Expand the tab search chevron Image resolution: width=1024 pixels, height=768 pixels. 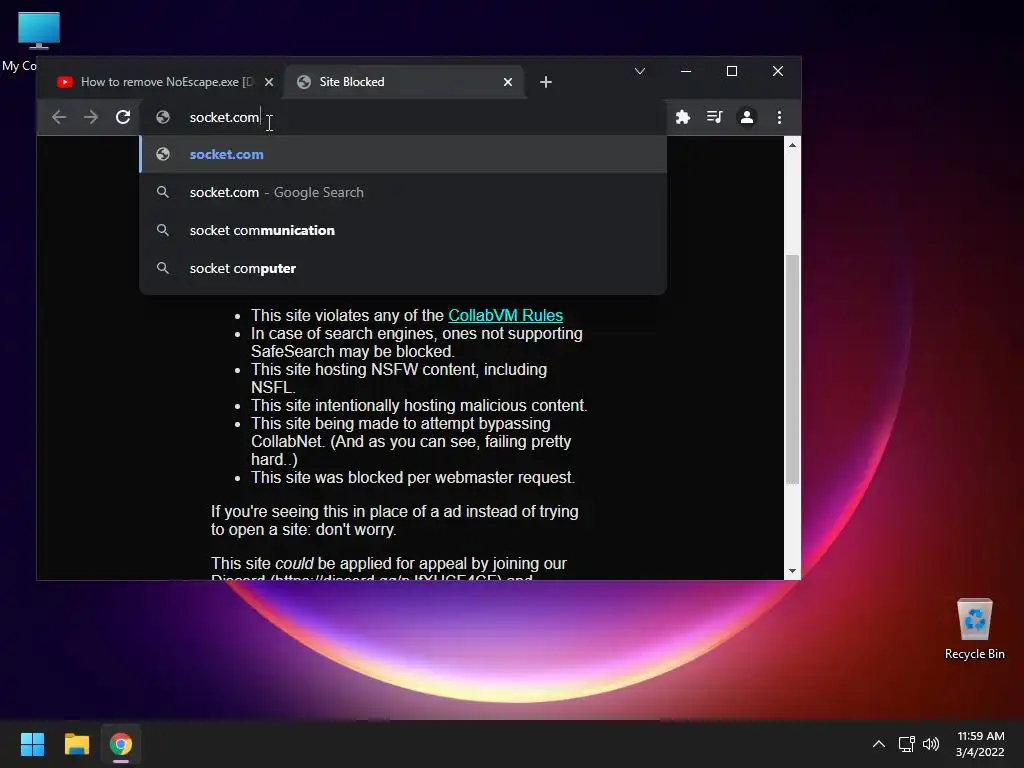click(x=640, y=71)
